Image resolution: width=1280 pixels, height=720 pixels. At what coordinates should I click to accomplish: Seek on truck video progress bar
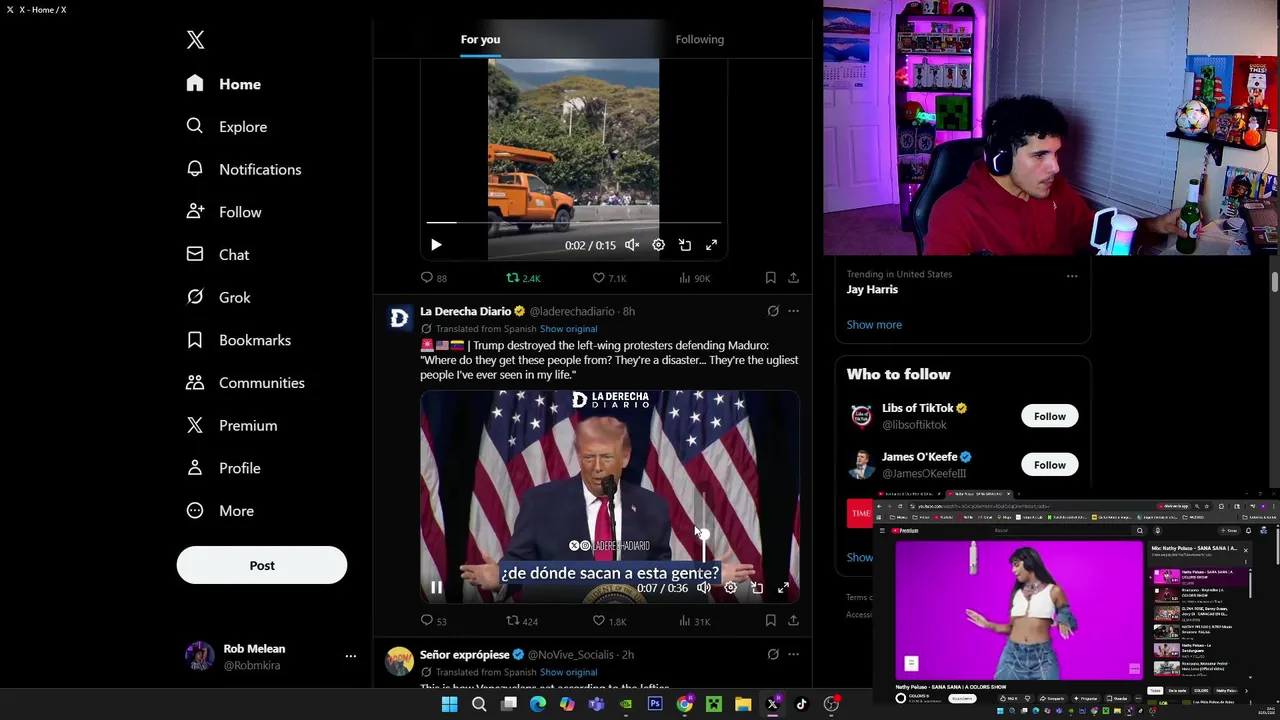coord(573,223)
